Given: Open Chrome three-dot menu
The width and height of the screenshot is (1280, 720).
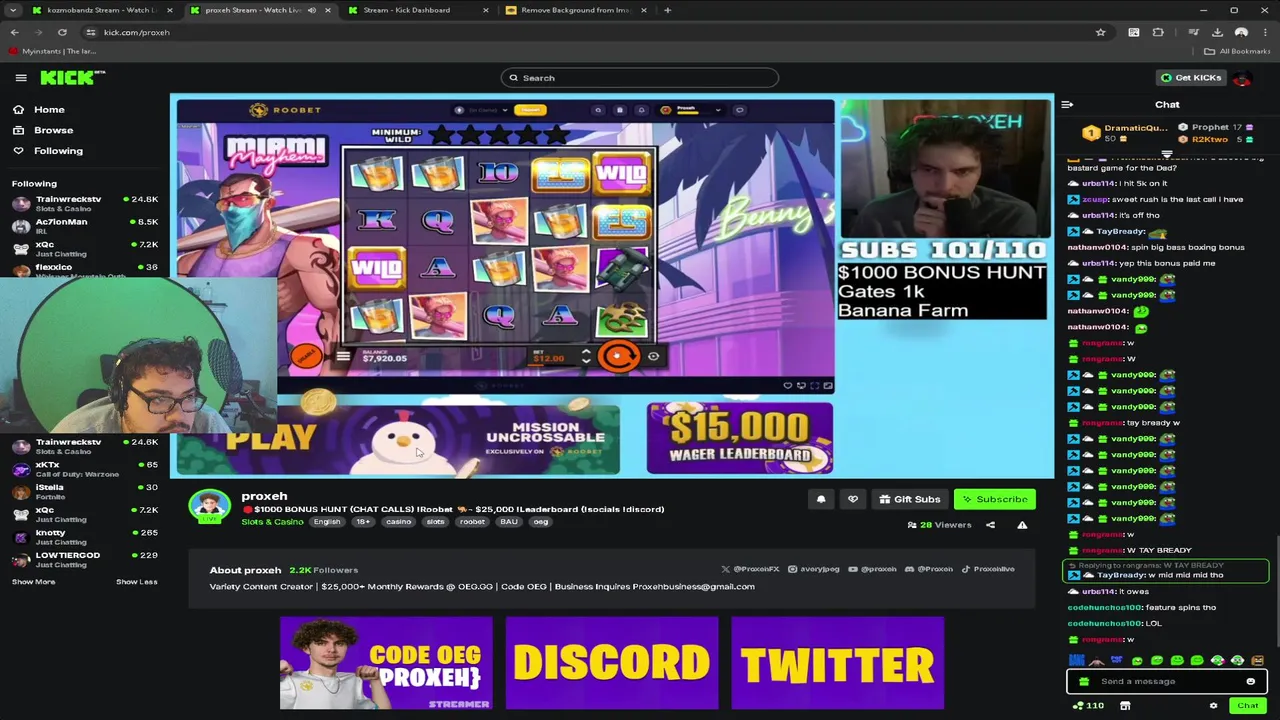Looking at the screenshot, I should pyautogui.click(x=1265, y=32).
